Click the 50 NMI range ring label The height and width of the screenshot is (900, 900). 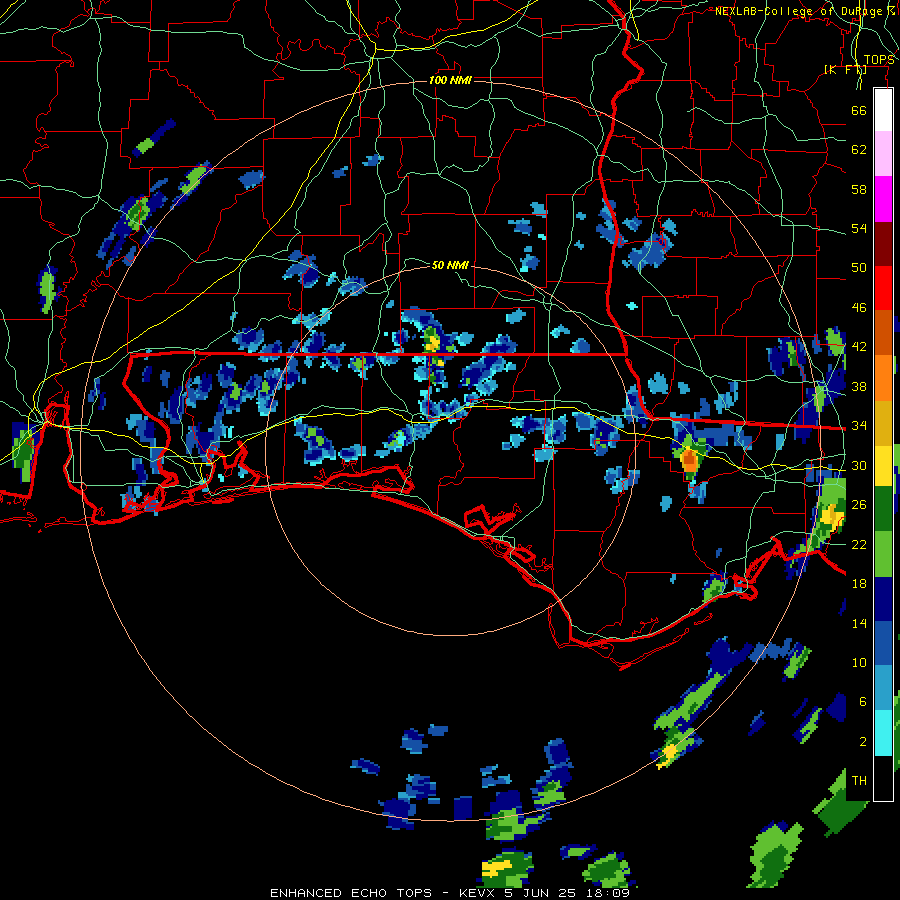tap(450, 265)
